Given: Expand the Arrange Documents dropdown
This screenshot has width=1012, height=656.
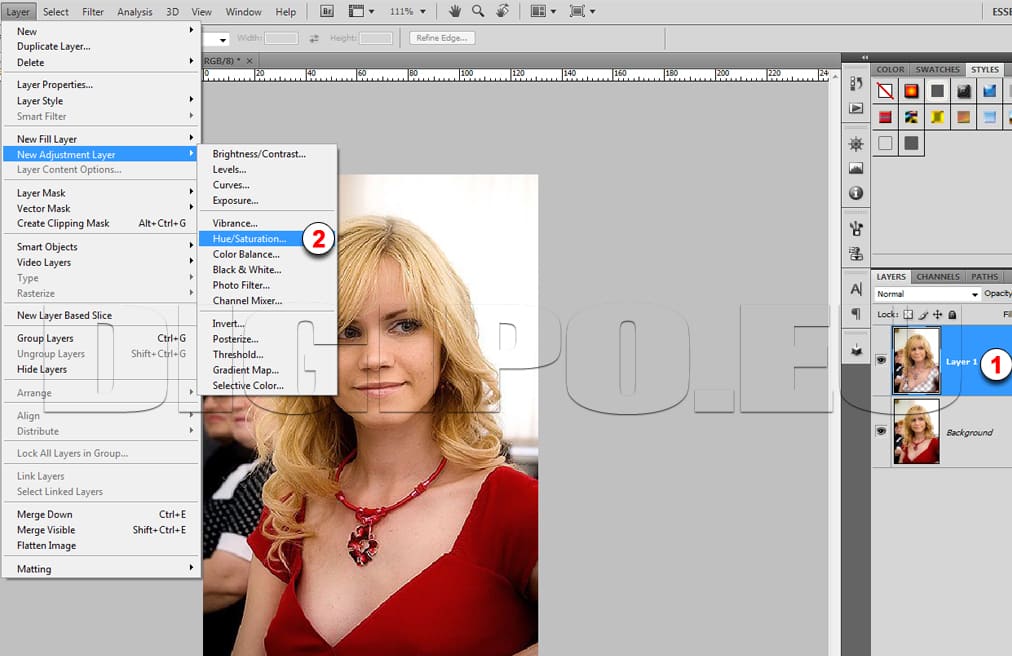Looking at the screenshot, I should (545, 11).
